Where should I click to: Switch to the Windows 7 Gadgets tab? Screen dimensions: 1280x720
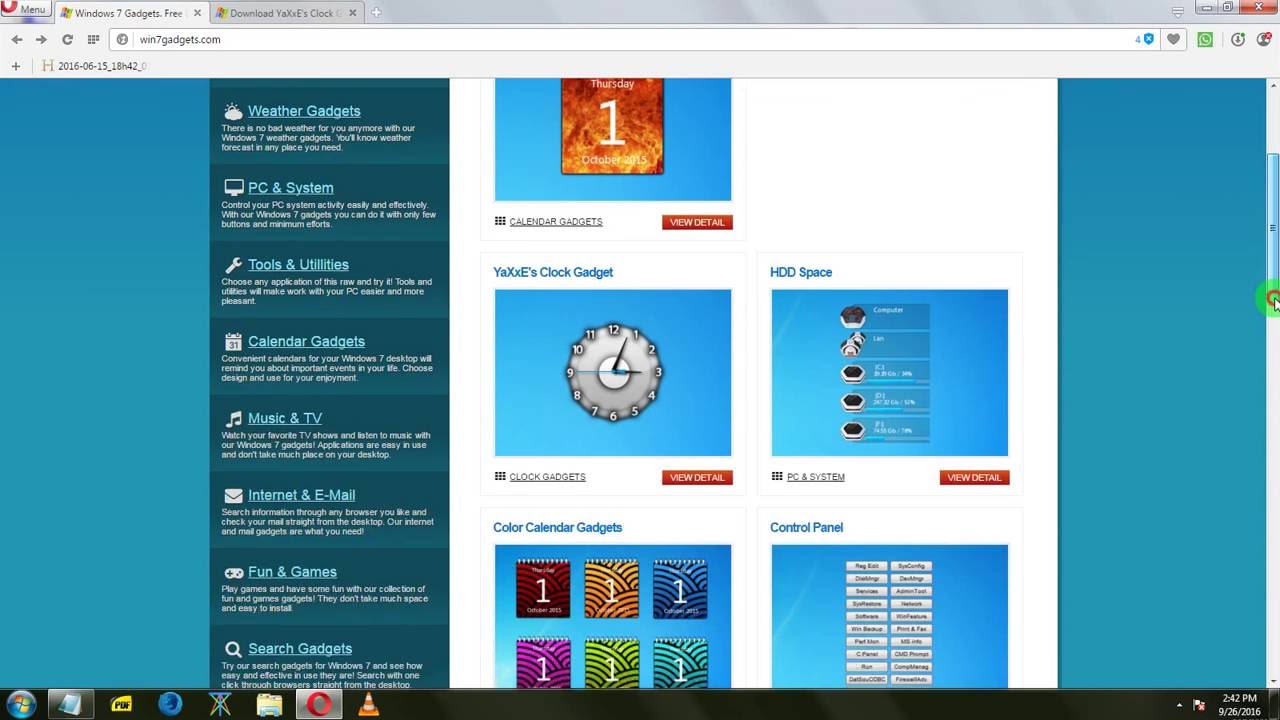128,13
